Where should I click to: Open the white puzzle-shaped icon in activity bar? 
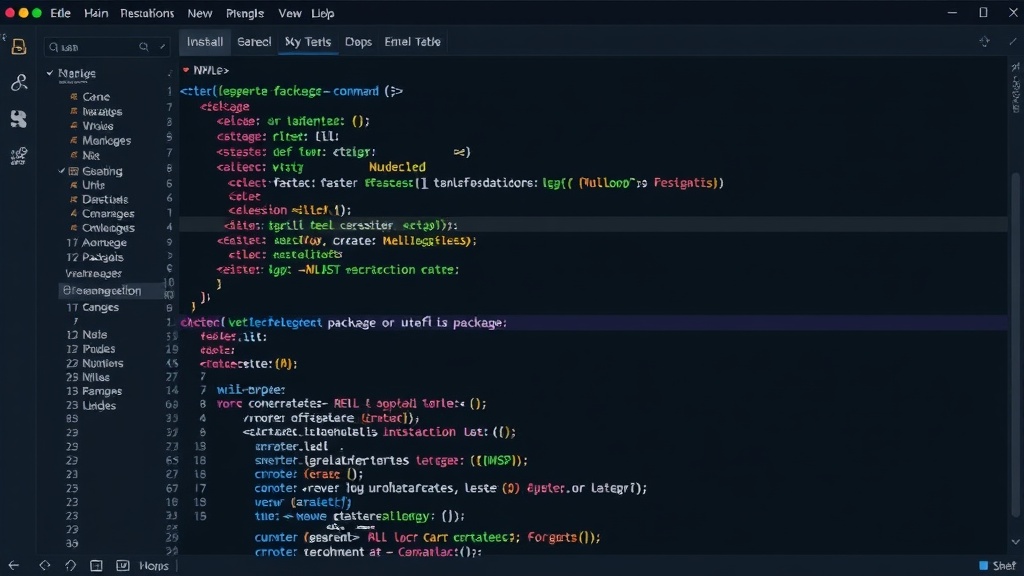tap(19, 118)
